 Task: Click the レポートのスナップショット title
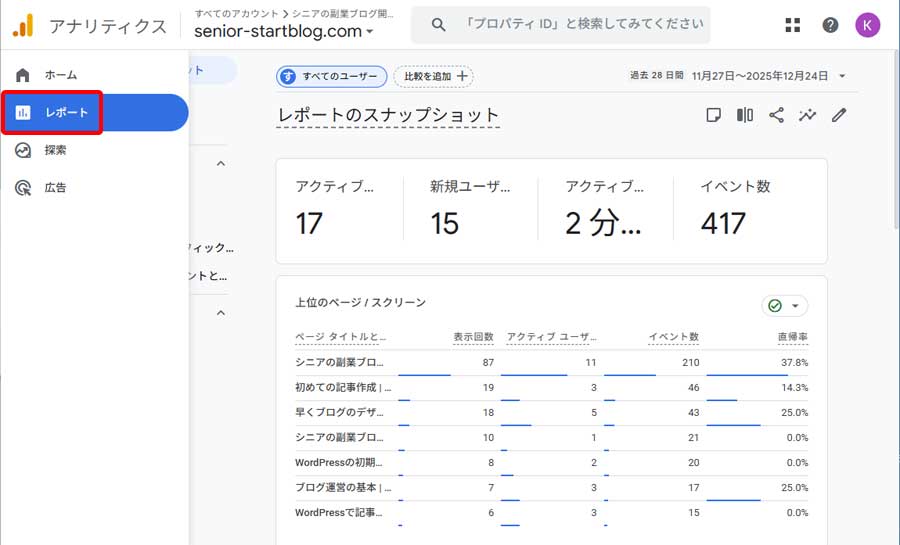388,115
